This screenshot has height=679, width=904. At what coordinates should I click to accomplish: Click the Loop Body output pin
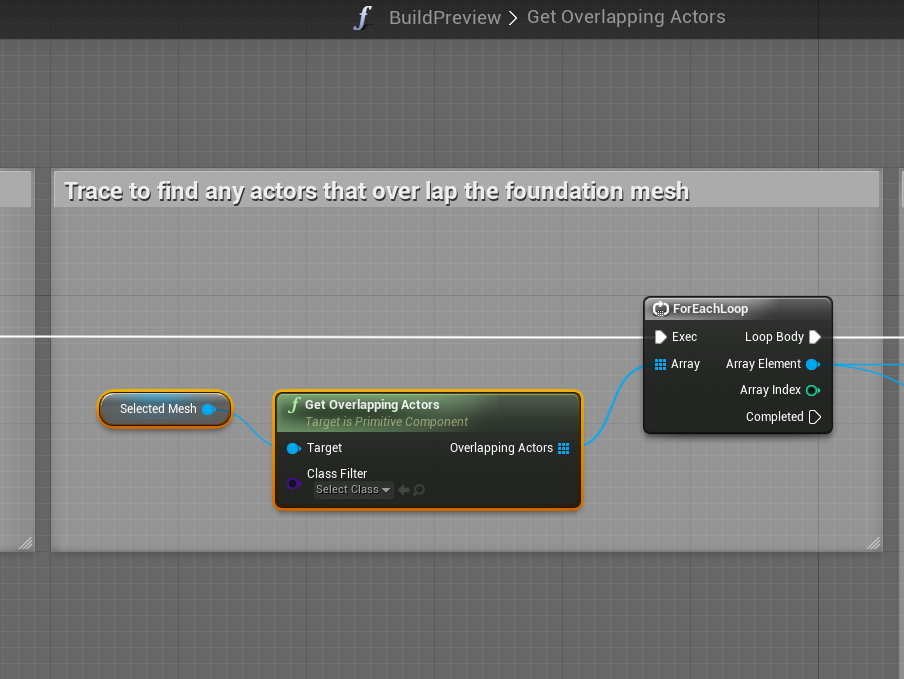815,337
